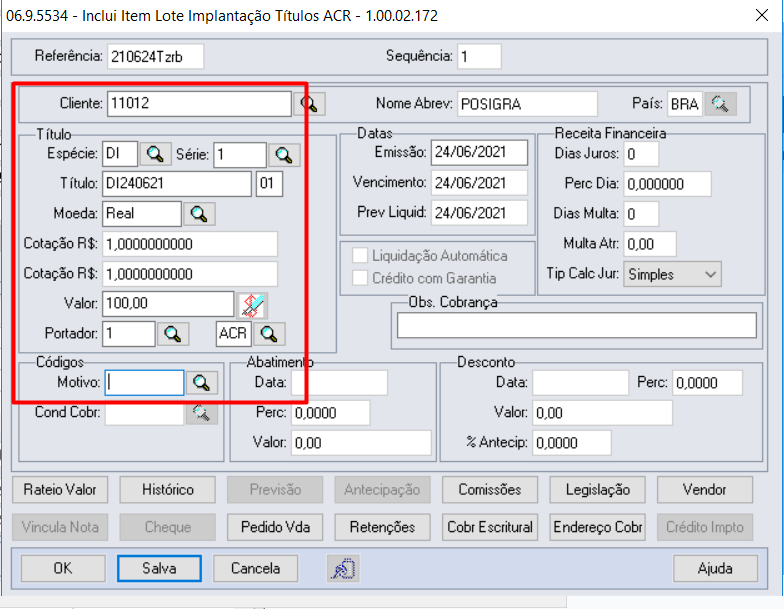Focus the Espécie field
Viewport: 784px width, 609px height.
coord(120,154)
